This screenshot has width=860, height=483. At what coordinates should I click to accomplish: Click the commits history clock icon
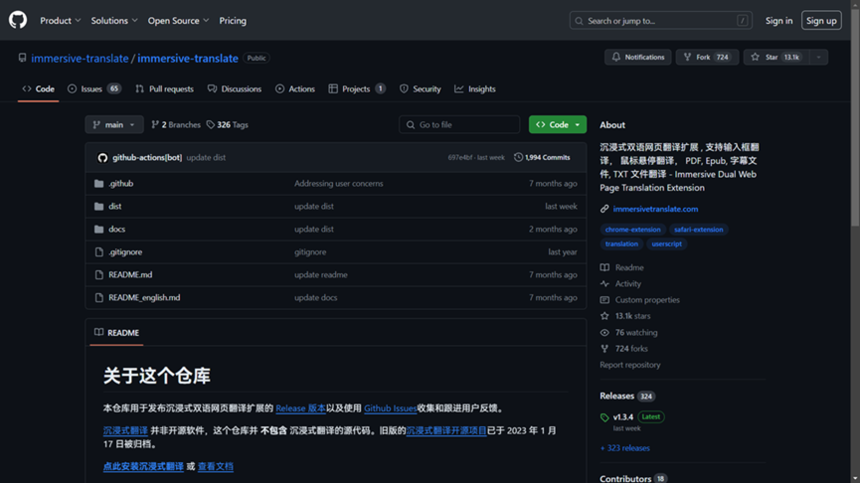coord(518,157)
